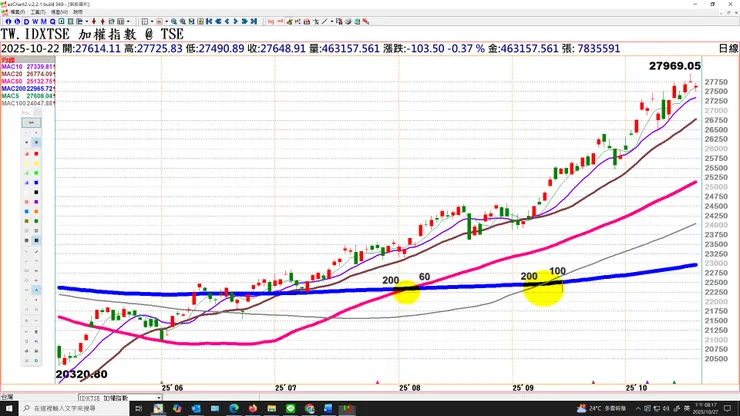Open the IDXTSE symbol combo box

pos(120,398)
